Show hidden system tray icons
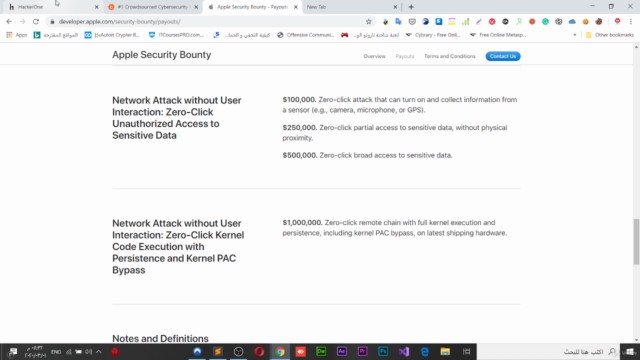This screenshot has height=360, width=640. pos(99,351)
